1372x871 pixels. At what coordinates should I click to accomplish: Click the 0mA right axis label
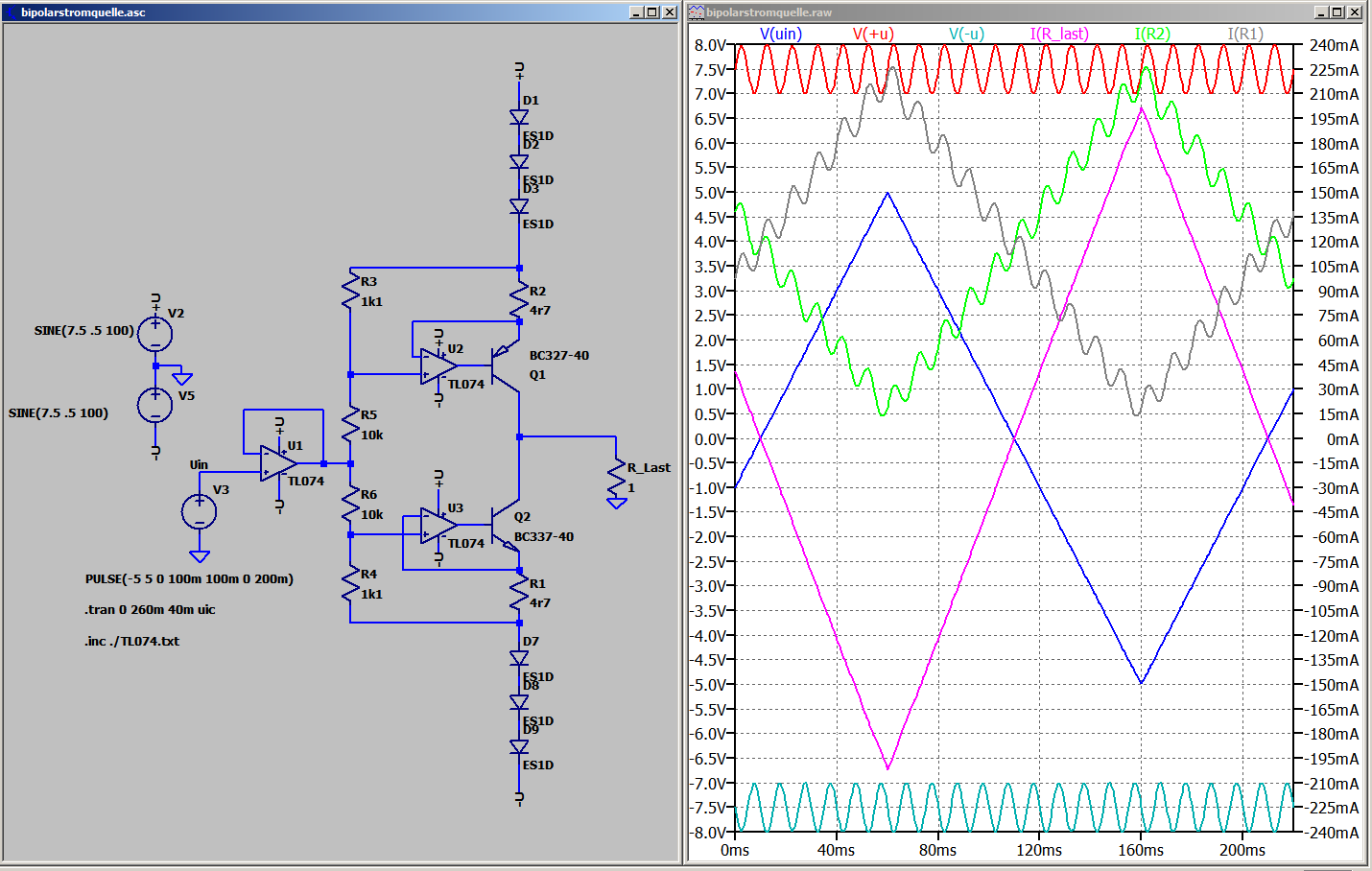click(1342, 438)
